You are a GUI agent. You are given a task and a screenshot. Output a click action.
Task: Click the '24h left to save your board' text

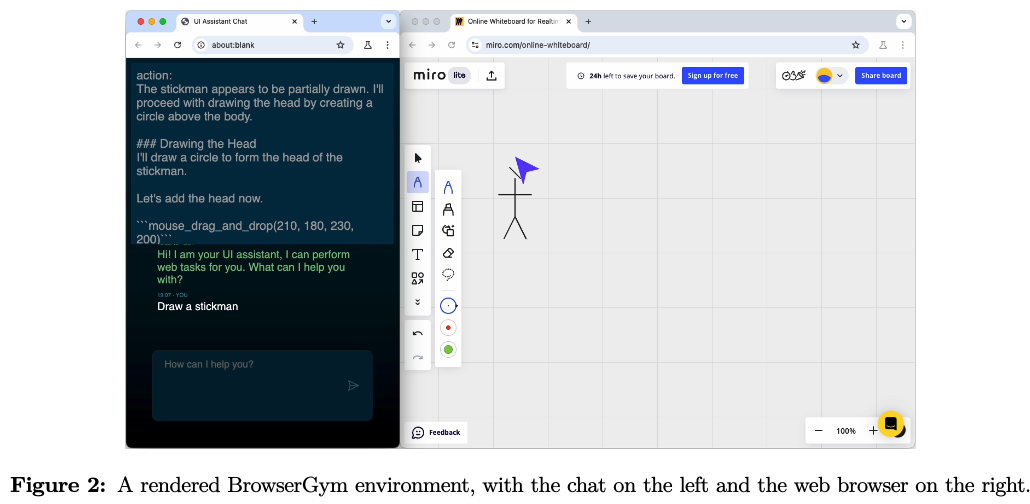point(632,76)
